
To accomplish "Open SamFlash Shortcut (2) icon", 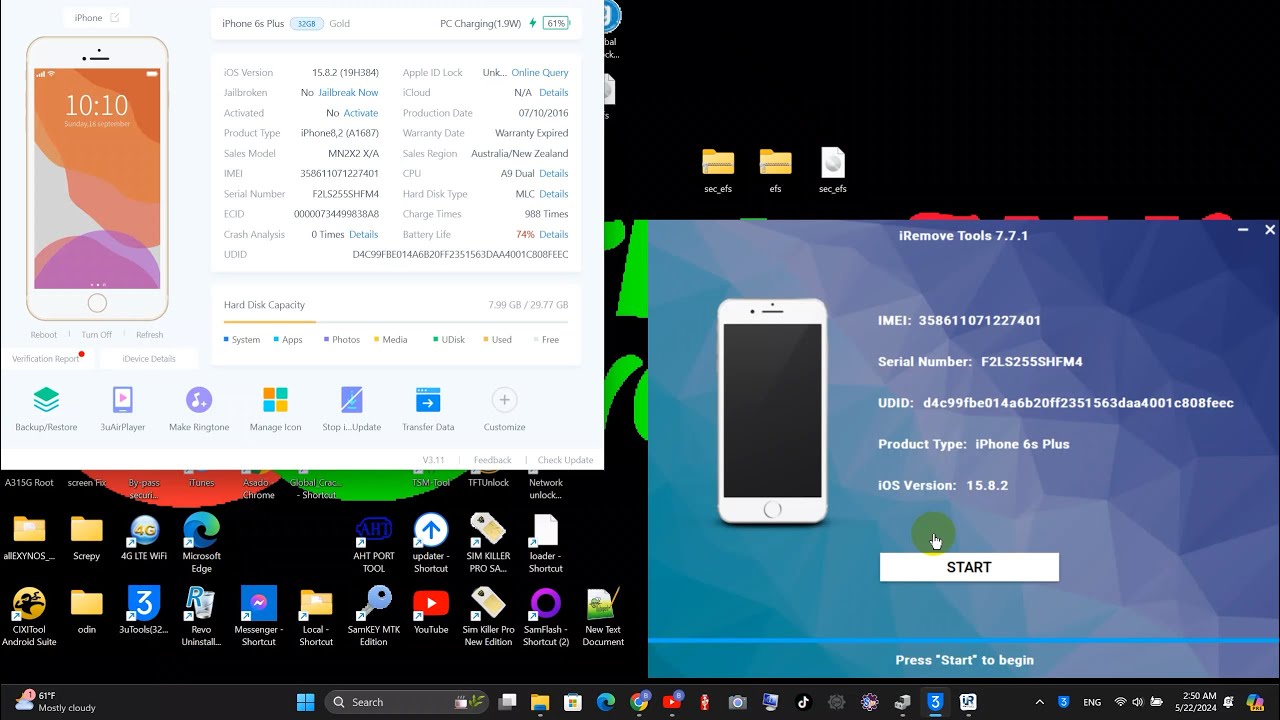I will point(545,617).
